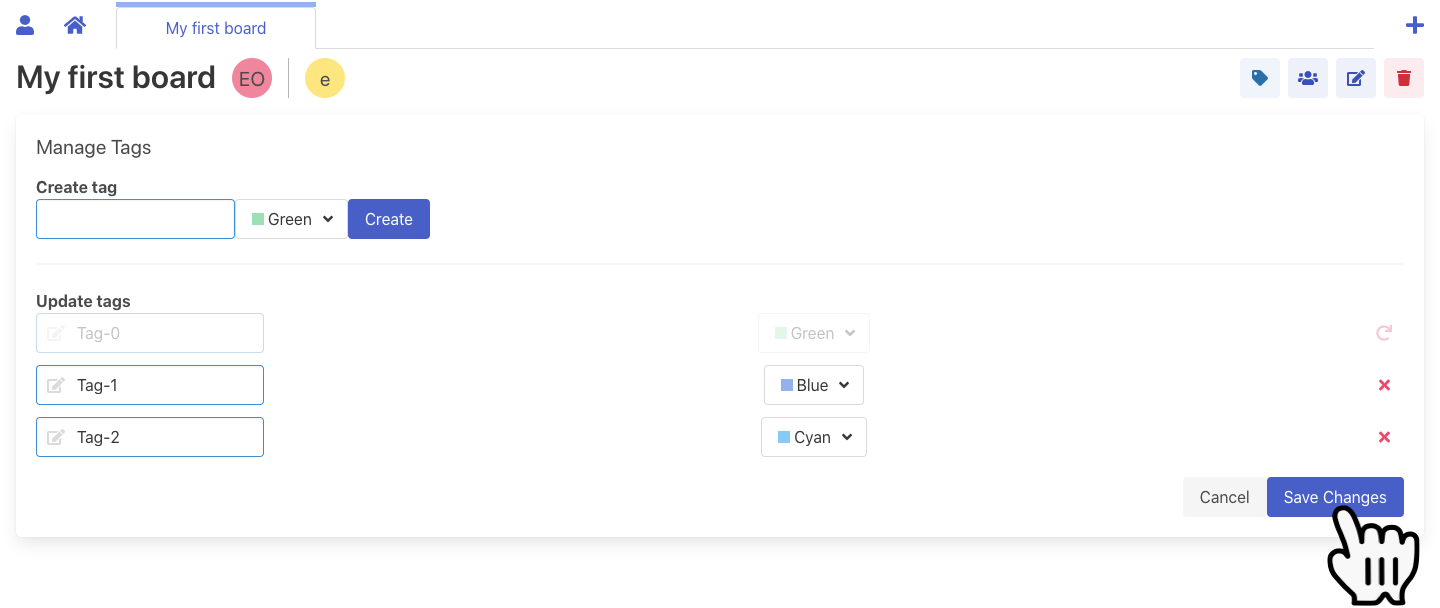This screenshot has width=1440, height=608.
Task: Click the Tag-2 name input field
Action: 150,437
